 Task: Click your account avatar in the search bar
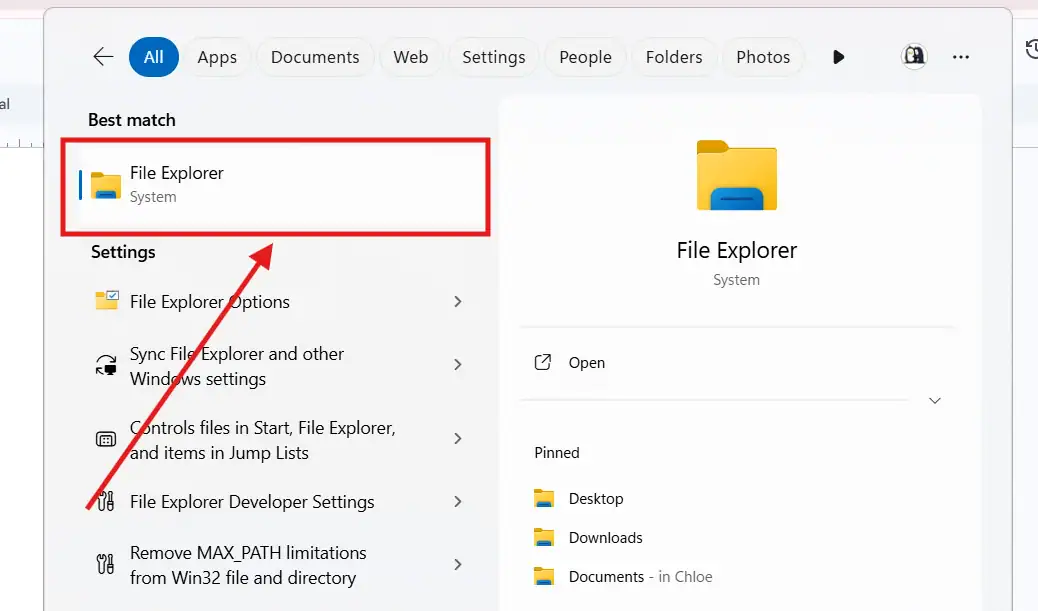coord(913,57)
